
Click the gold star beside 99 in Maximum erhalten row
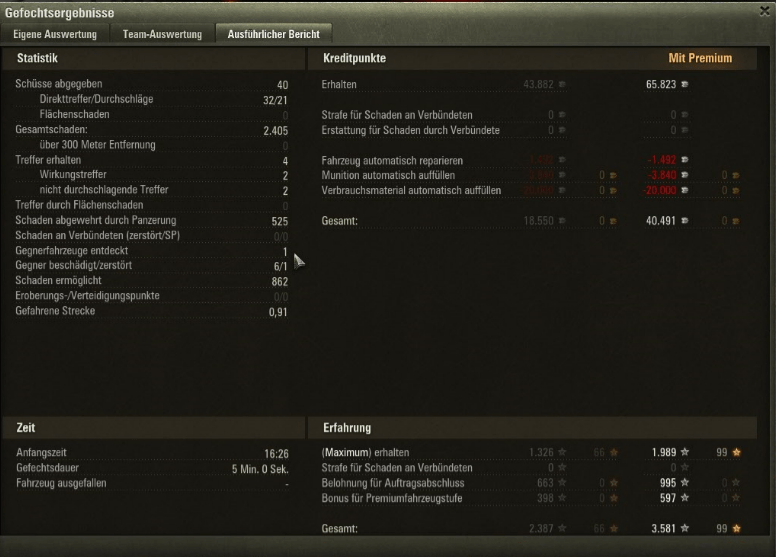tap(736, 452)
